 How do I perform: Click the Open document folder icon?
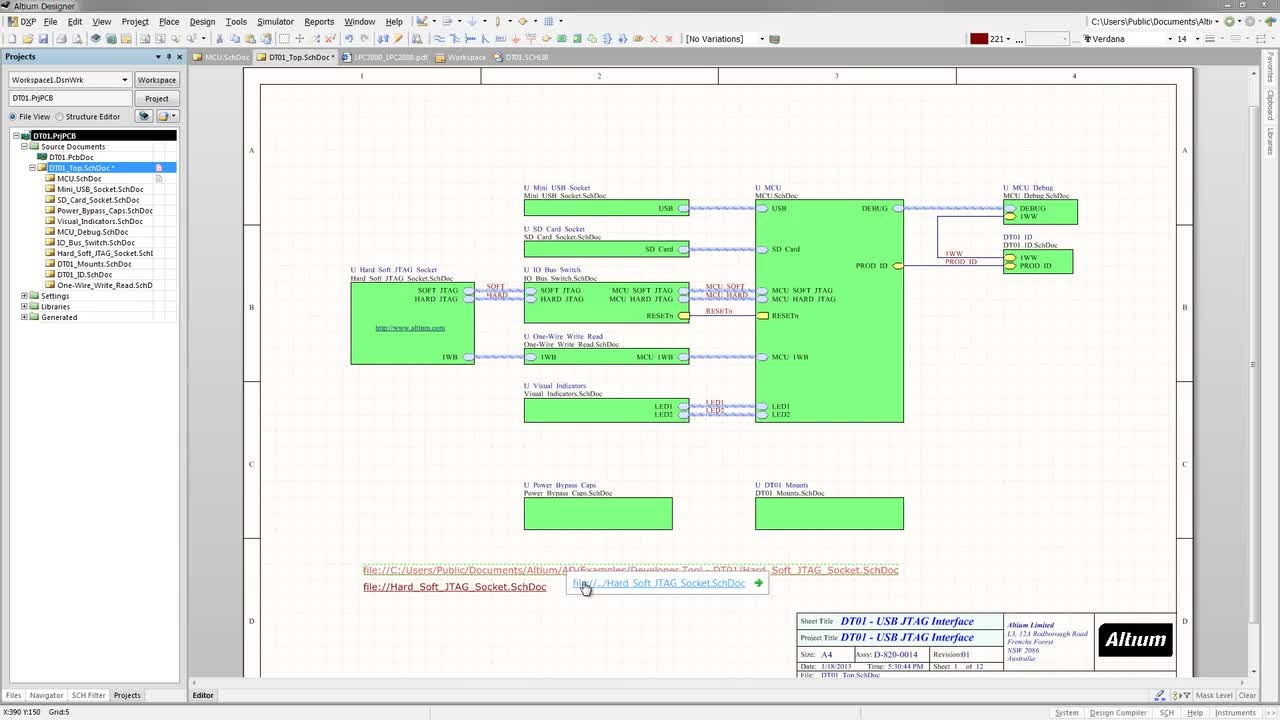click(28, 39)
